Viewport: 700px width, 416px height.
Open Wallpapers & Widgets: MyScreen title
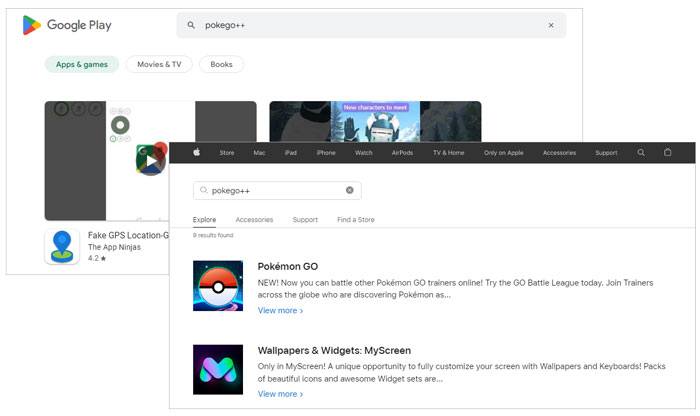[x=334, y=350]
